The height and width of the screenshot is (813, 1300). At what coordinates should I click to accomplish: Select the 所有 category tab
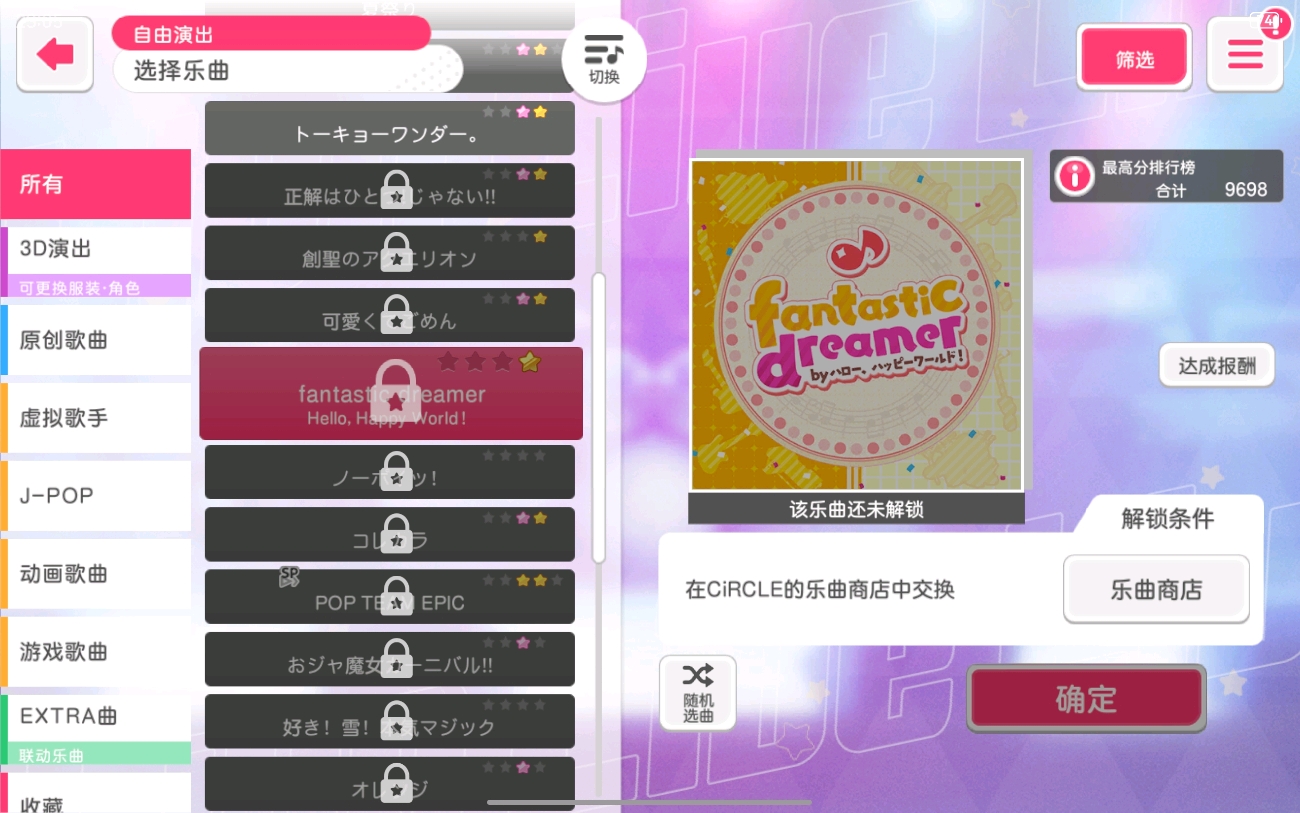click(96, 184)
